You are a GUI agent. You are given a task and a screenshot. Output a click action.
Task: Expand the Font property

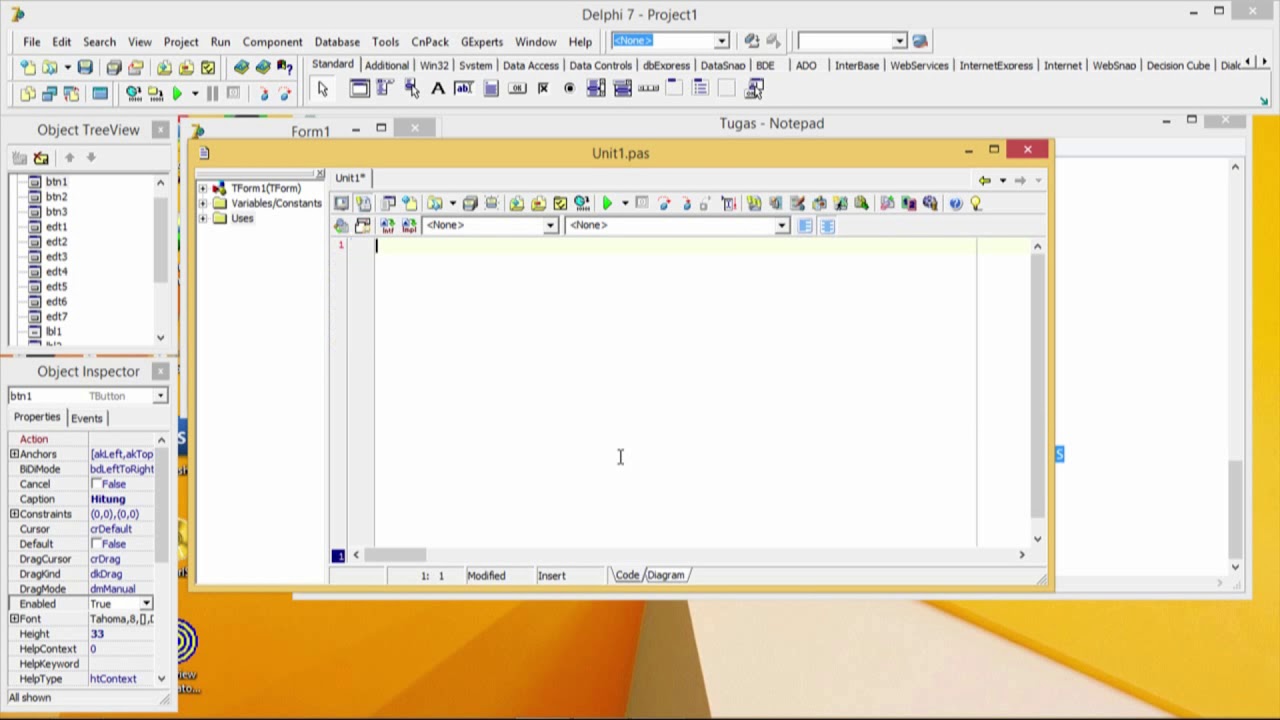pyautogui.click(x=14, y=619)
